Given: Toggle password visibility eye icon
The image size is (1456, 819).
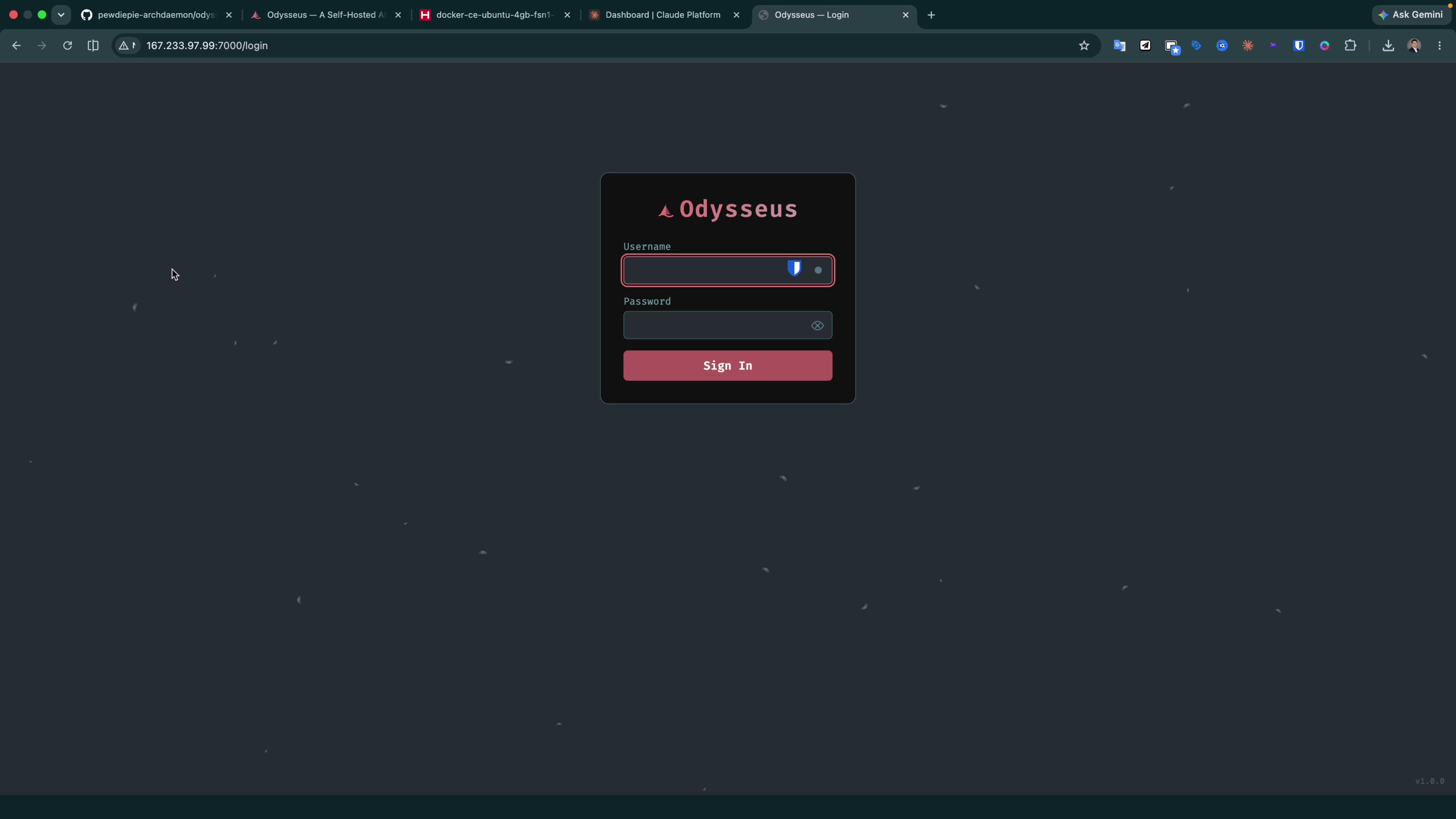Looking at the screenshot, I should click(817, 326).
